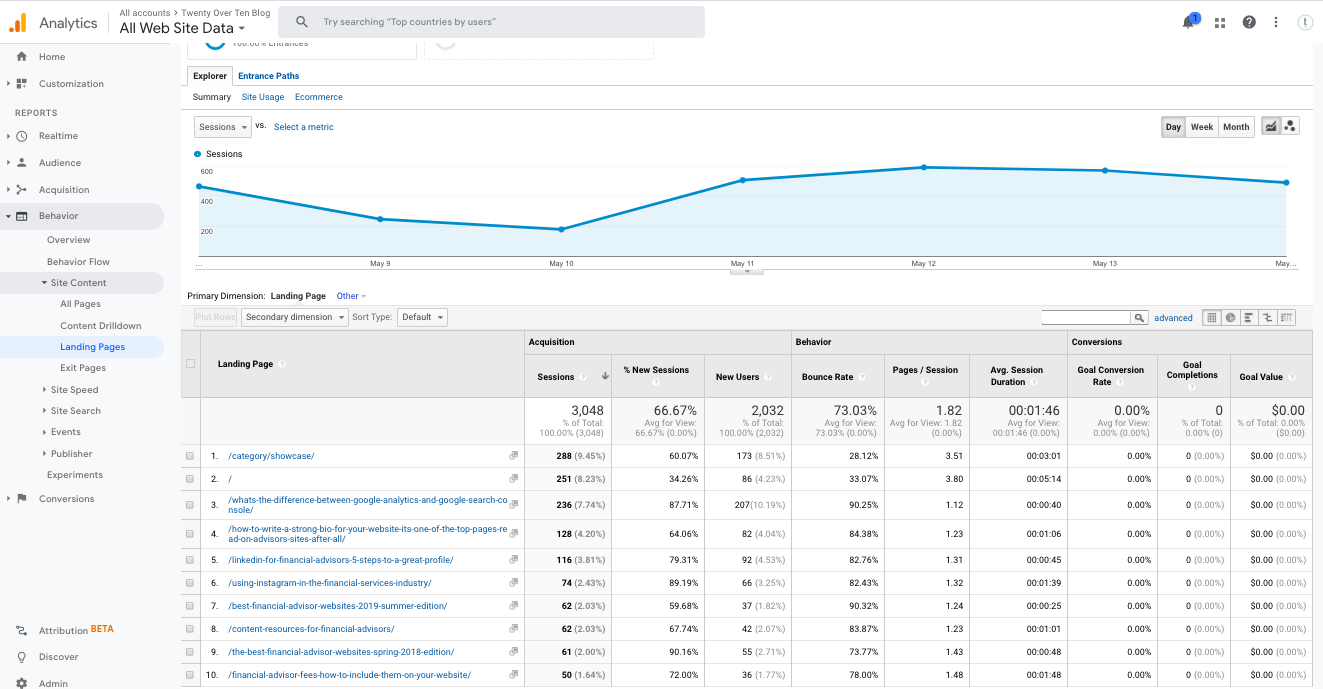Open the Google apps grid
The image size is (1323, 689).
click(1219, 21)
